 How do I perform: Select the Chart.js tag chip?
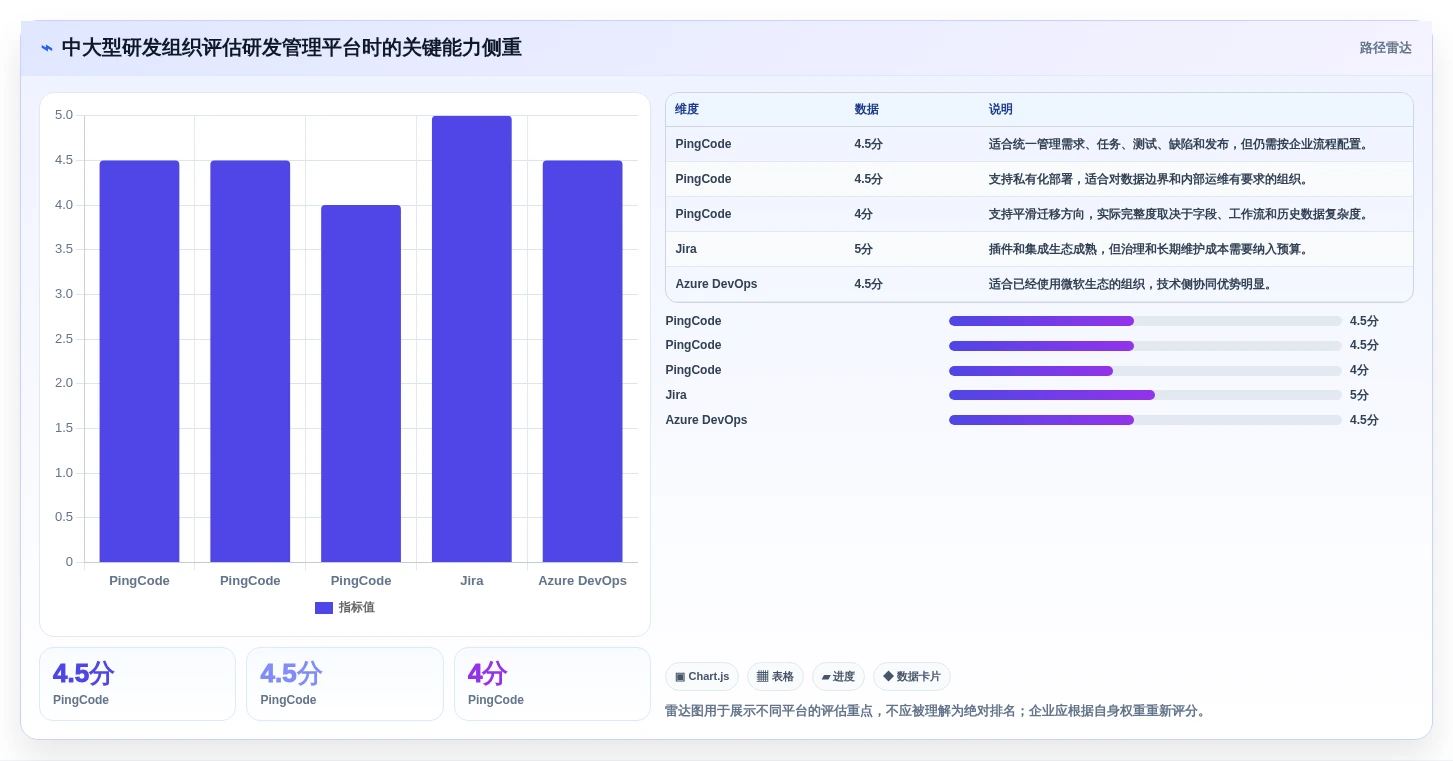(x=702, y=677)
